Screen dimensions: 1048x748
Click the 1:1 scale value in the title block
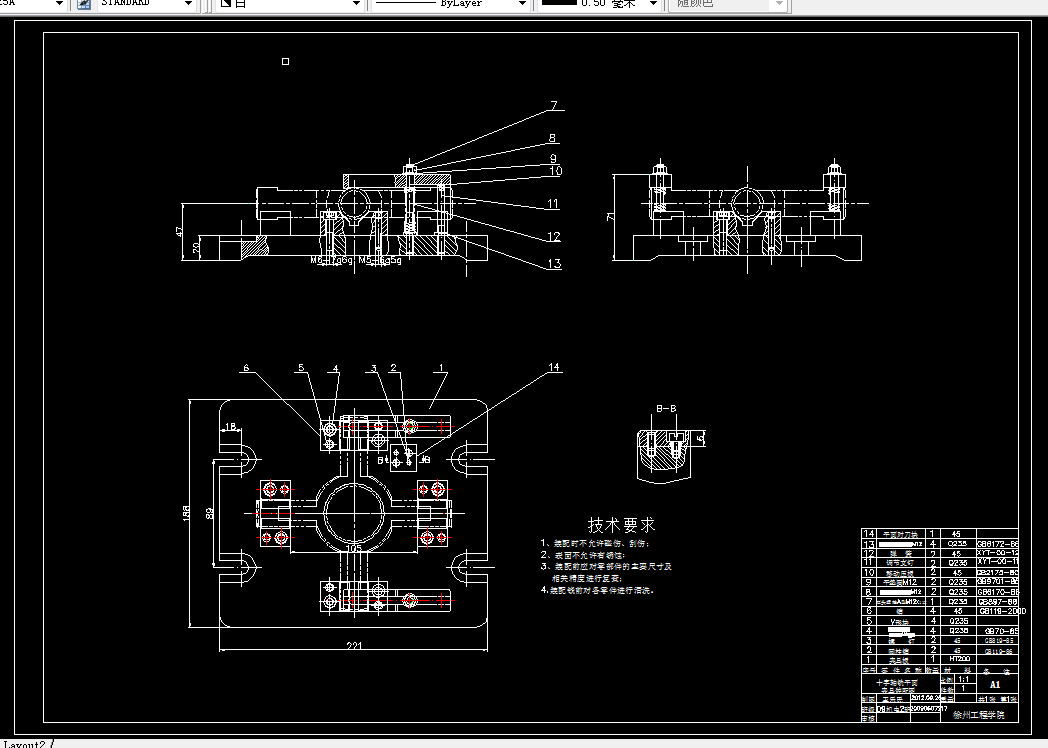click(x=964, y=679)
